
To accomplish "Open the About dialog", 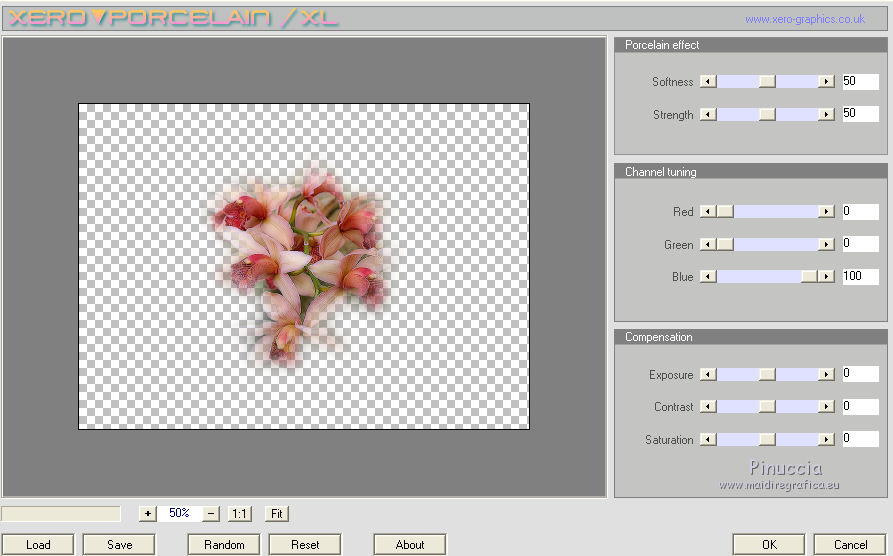I will coord(409,545).
